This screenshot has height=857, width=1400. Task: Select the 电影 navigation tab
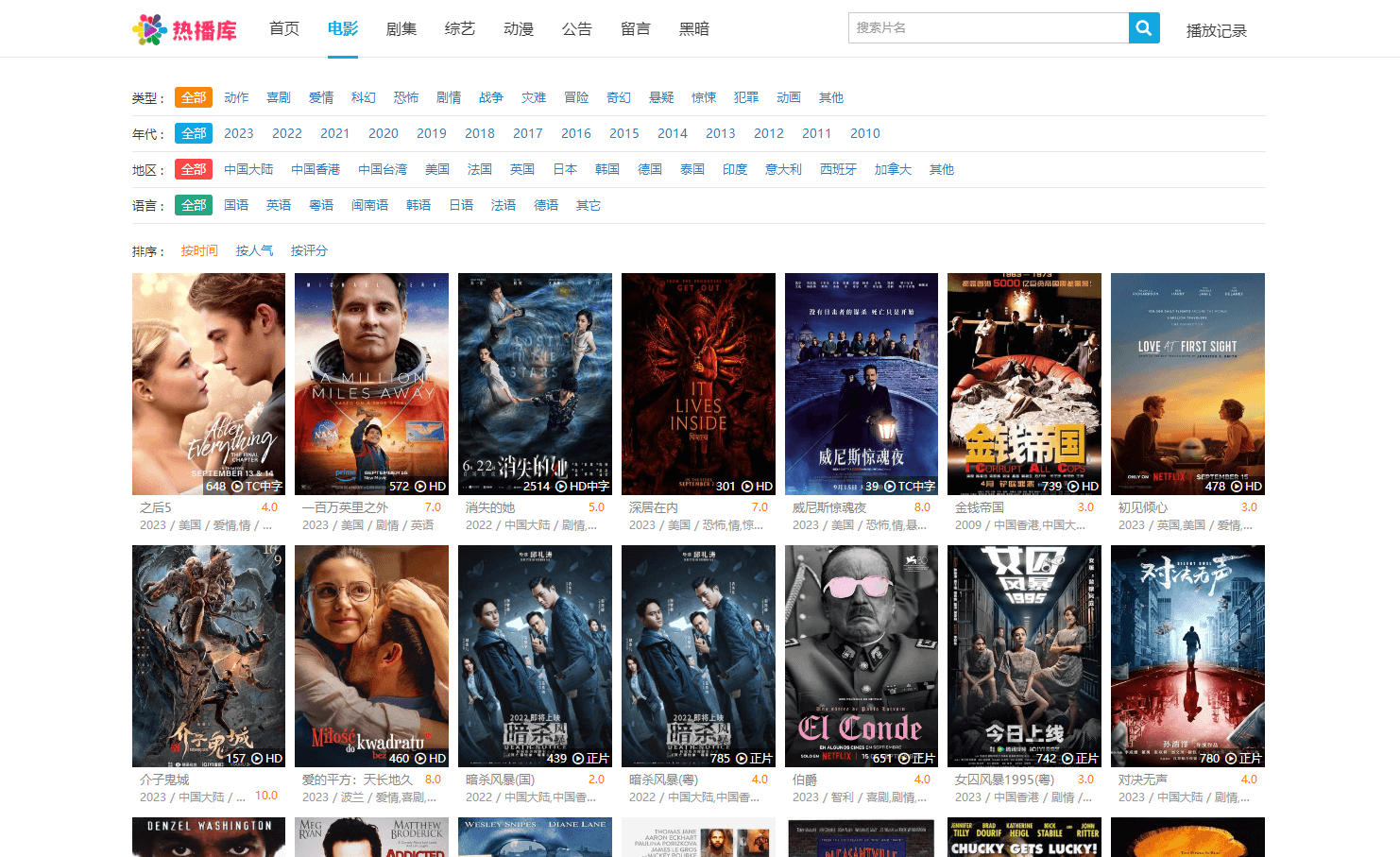click(343, 28)
